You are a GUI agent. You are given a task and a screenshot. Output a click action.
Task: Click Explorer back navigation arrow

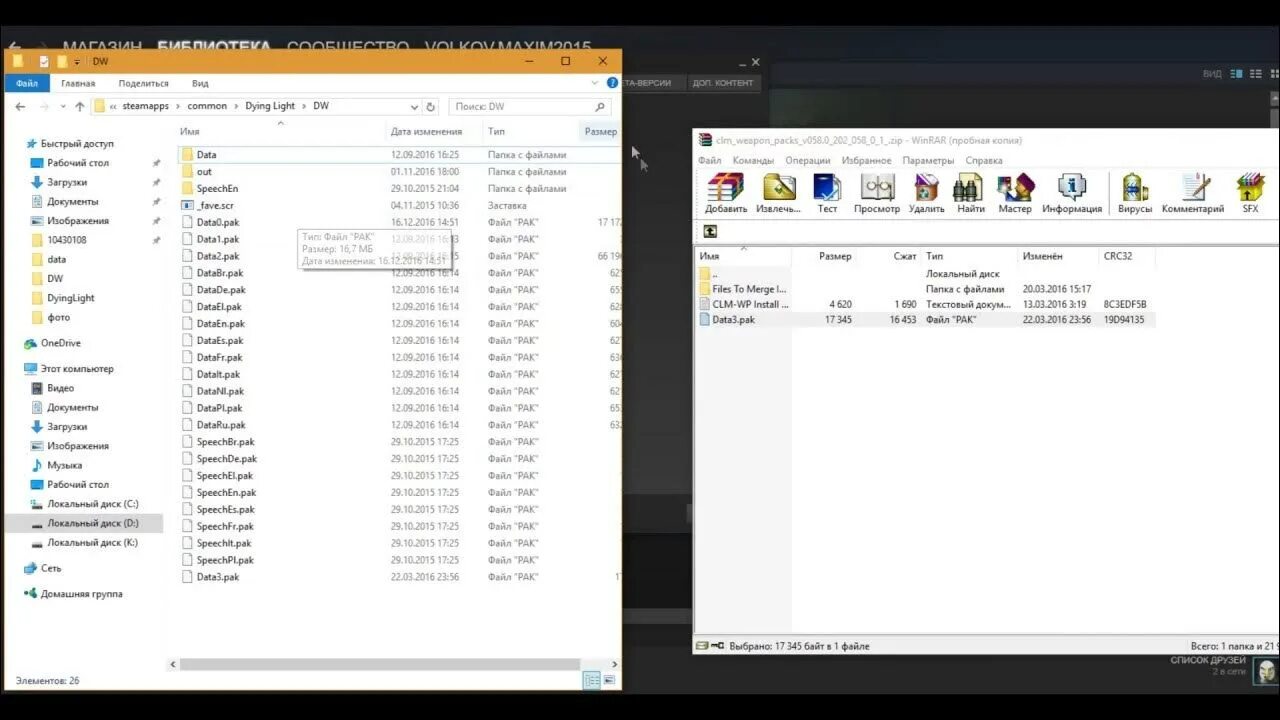(x=21, y=106)
